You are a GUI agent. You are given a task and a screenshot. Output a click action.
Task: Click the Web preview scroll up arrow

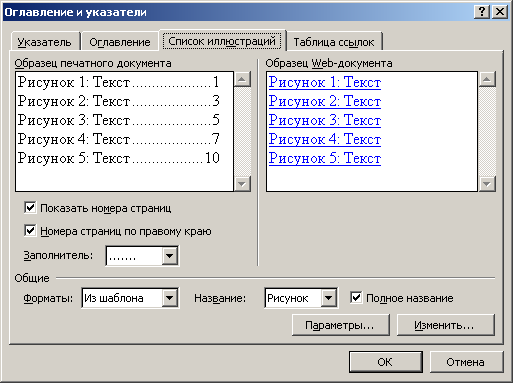pos(487,79)
